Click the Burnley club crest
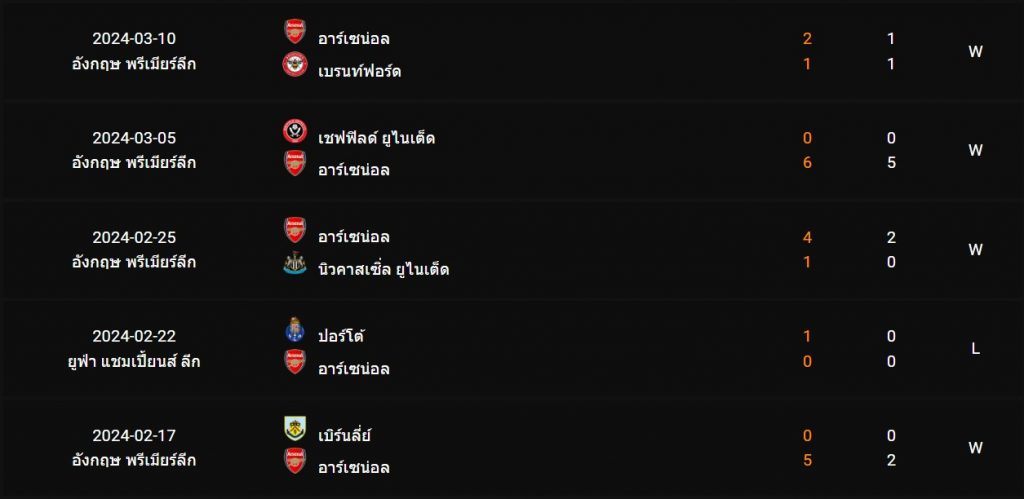Screen dimensions: 1024x499 (x=295, y=428)
